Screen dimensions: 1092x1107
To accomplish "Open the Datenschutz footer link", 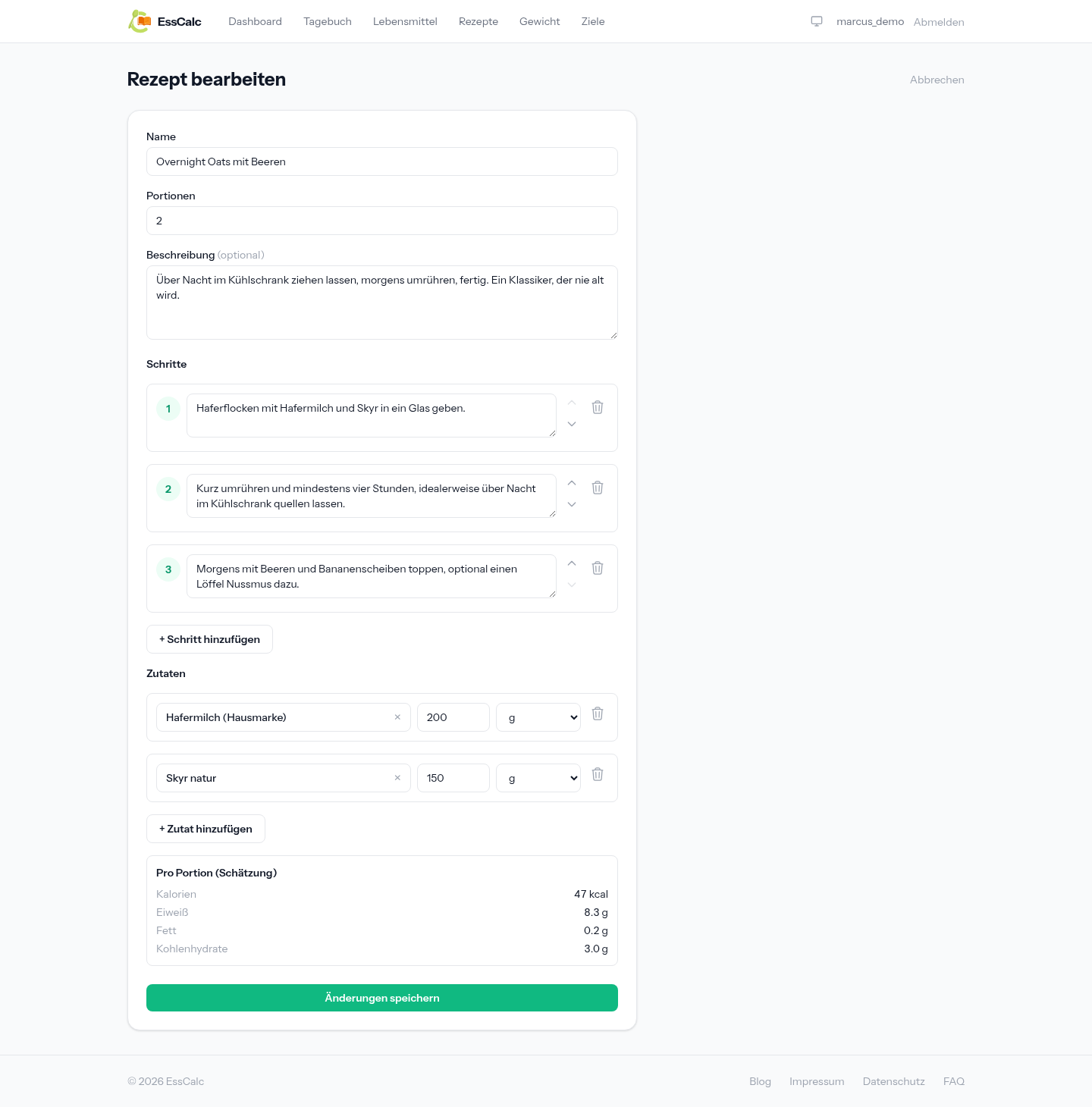I will click(x=893, y=1081).
